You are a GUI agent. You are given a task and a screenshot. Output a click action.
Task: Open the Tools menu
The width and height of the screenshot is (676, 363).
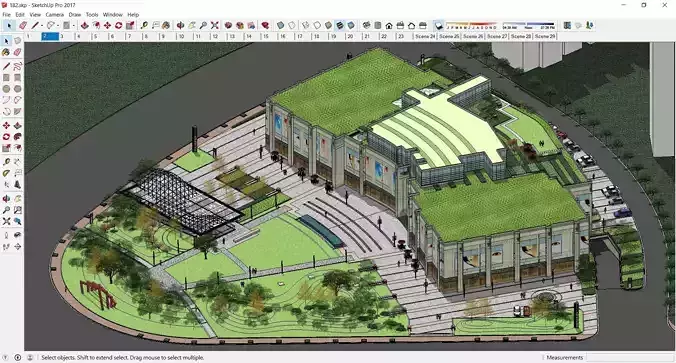coord(92,15)
